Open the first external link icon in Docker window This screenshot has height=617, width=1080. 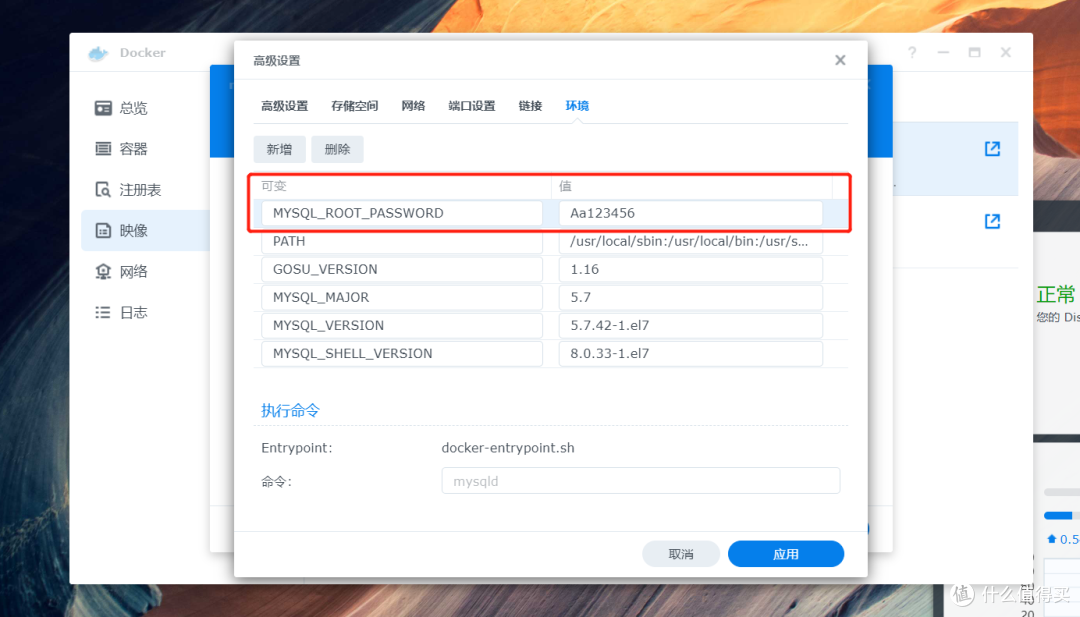(x=993, y=149)
